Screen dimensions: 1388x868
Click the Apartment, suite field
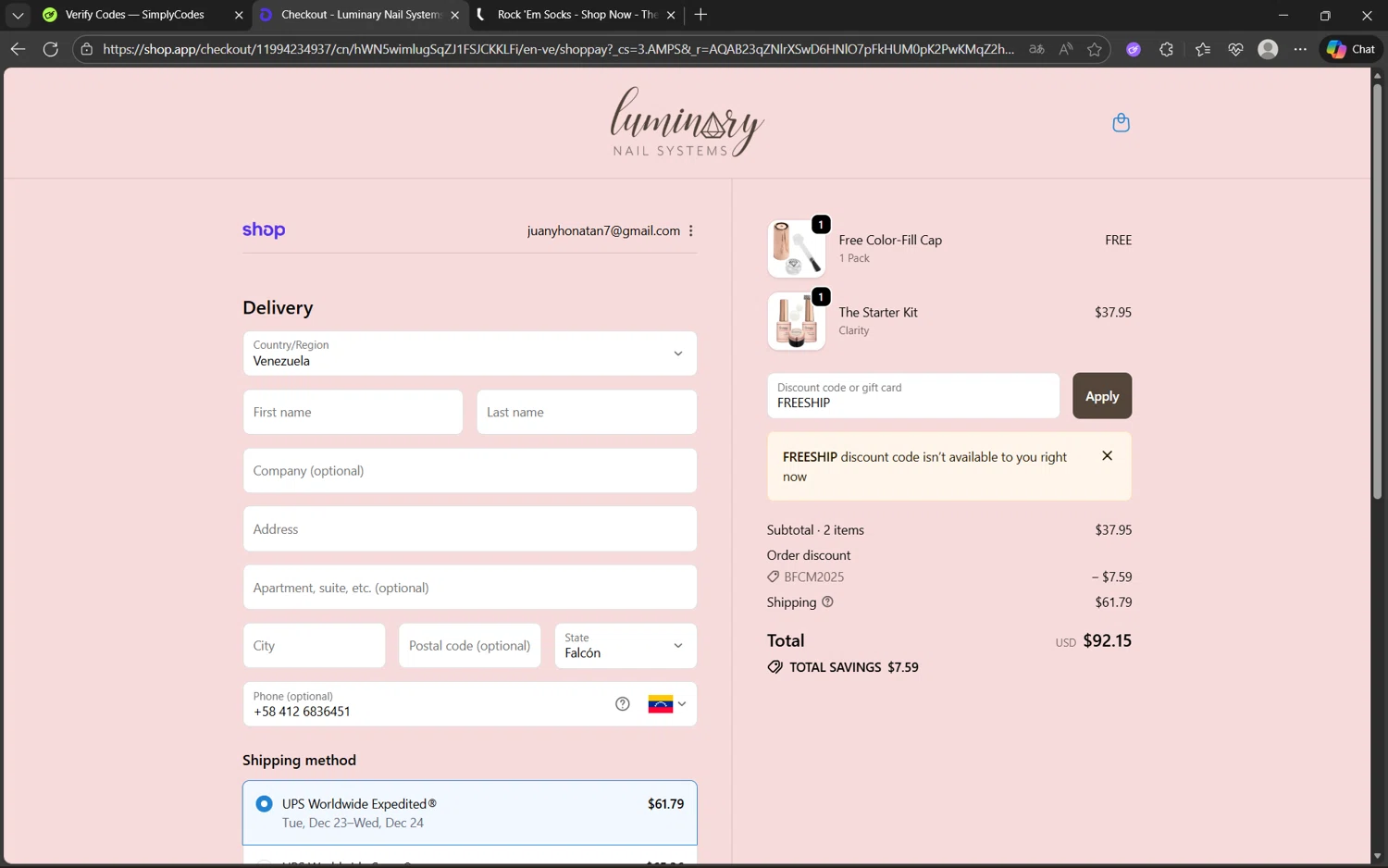469,588
